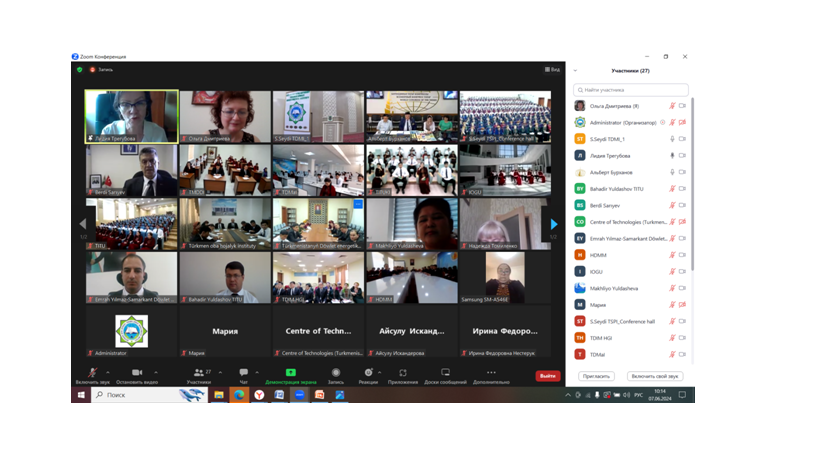Go to previous gallery page arrow
The width and height of the screenshot is (819, 460).
point(83,224)
